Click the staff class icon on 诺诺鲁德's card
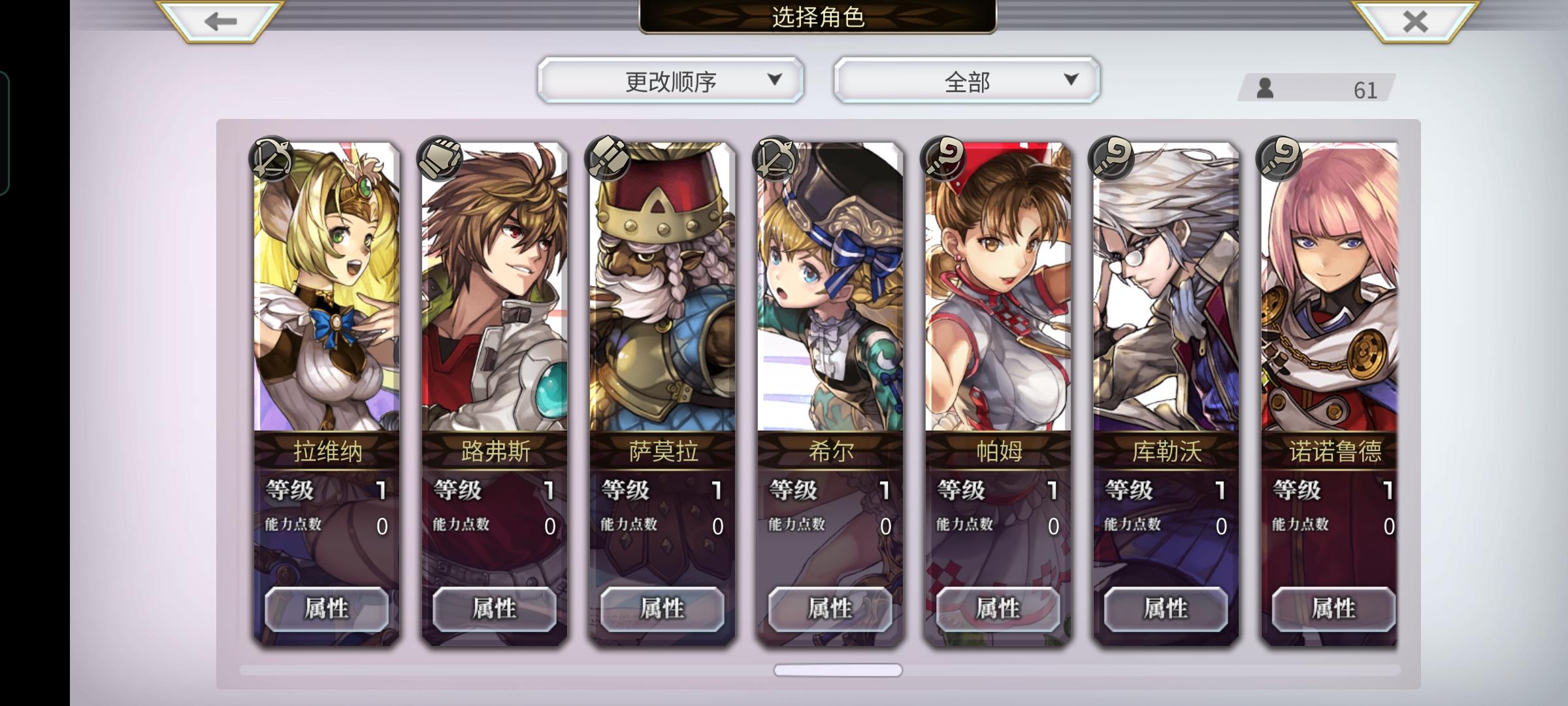The width and height of the screenshot is (1568, 706). click(x=1279, y=159)
